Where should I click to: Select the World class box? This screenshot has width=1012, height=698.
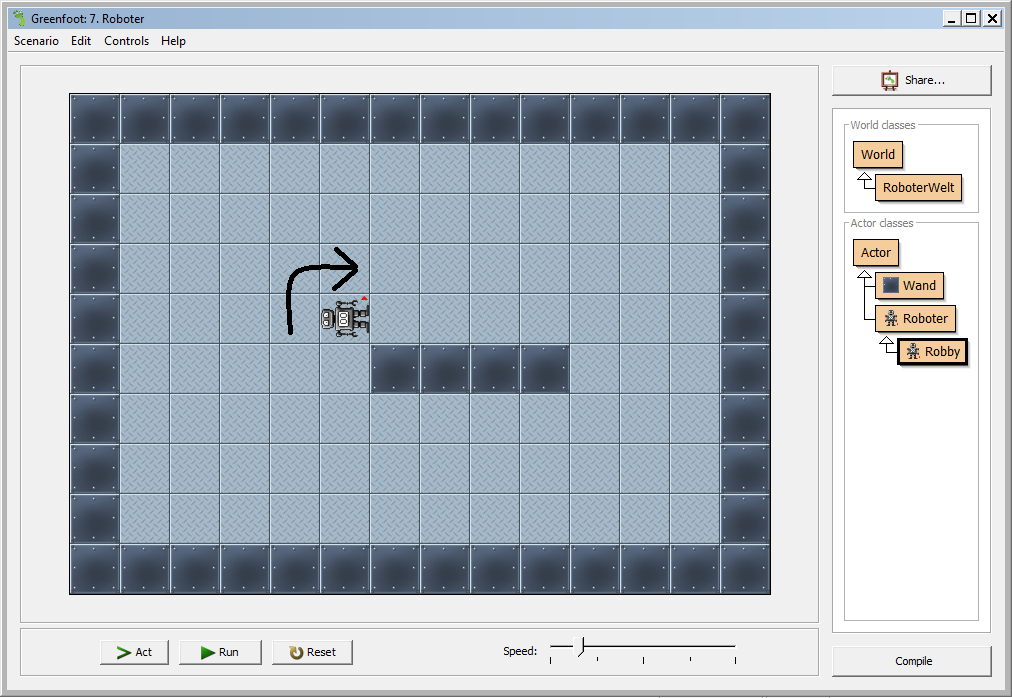click(877, 154)
